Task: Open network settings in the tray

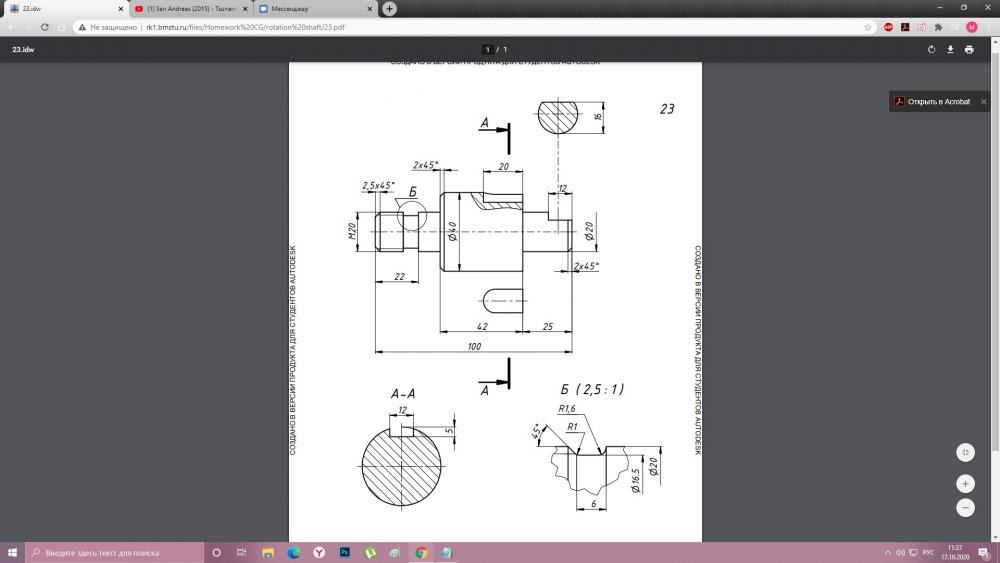Action: click(913, 552)
